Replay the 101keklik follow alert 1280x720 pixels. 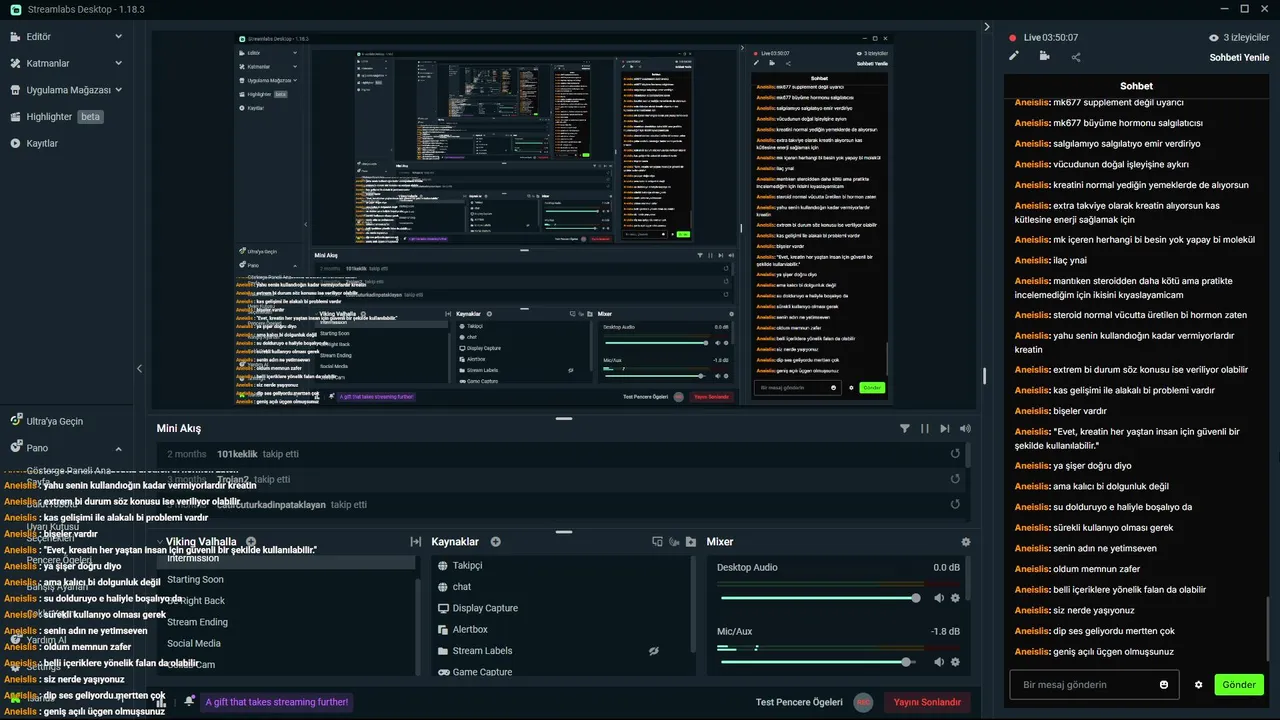[955, 454]
